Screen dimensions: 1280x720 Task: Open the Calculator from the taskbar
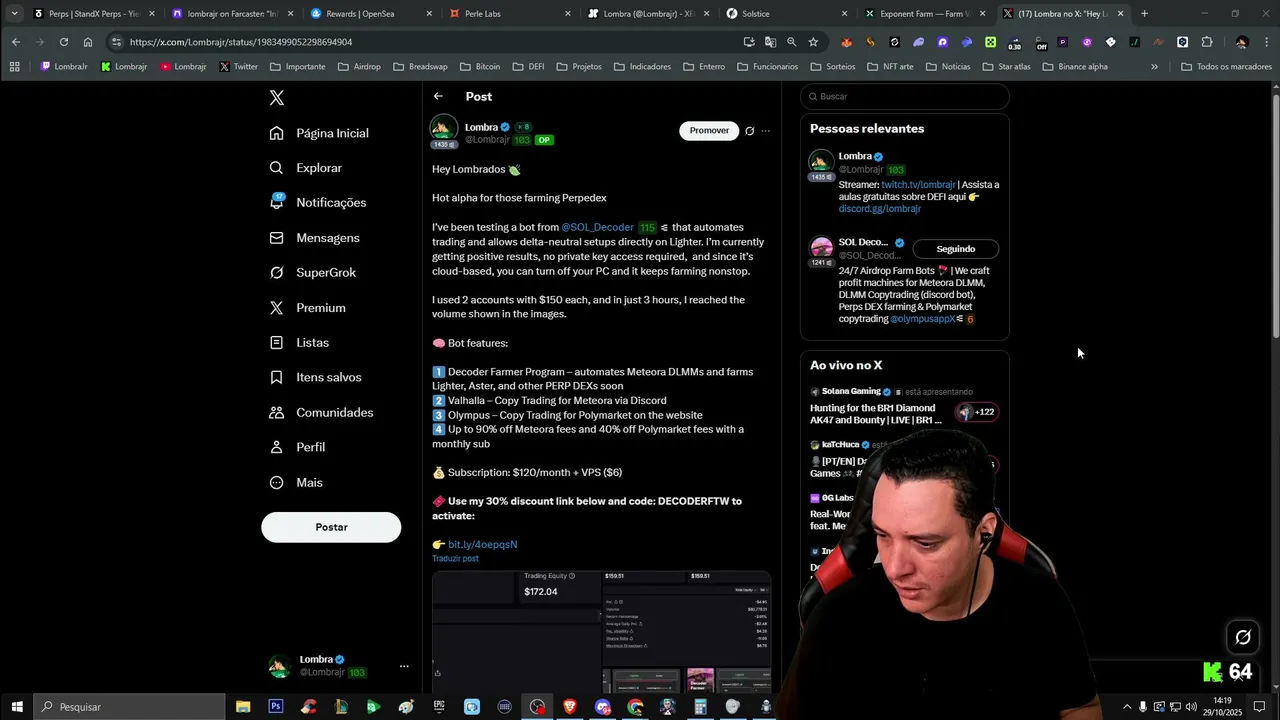[700, 706]
